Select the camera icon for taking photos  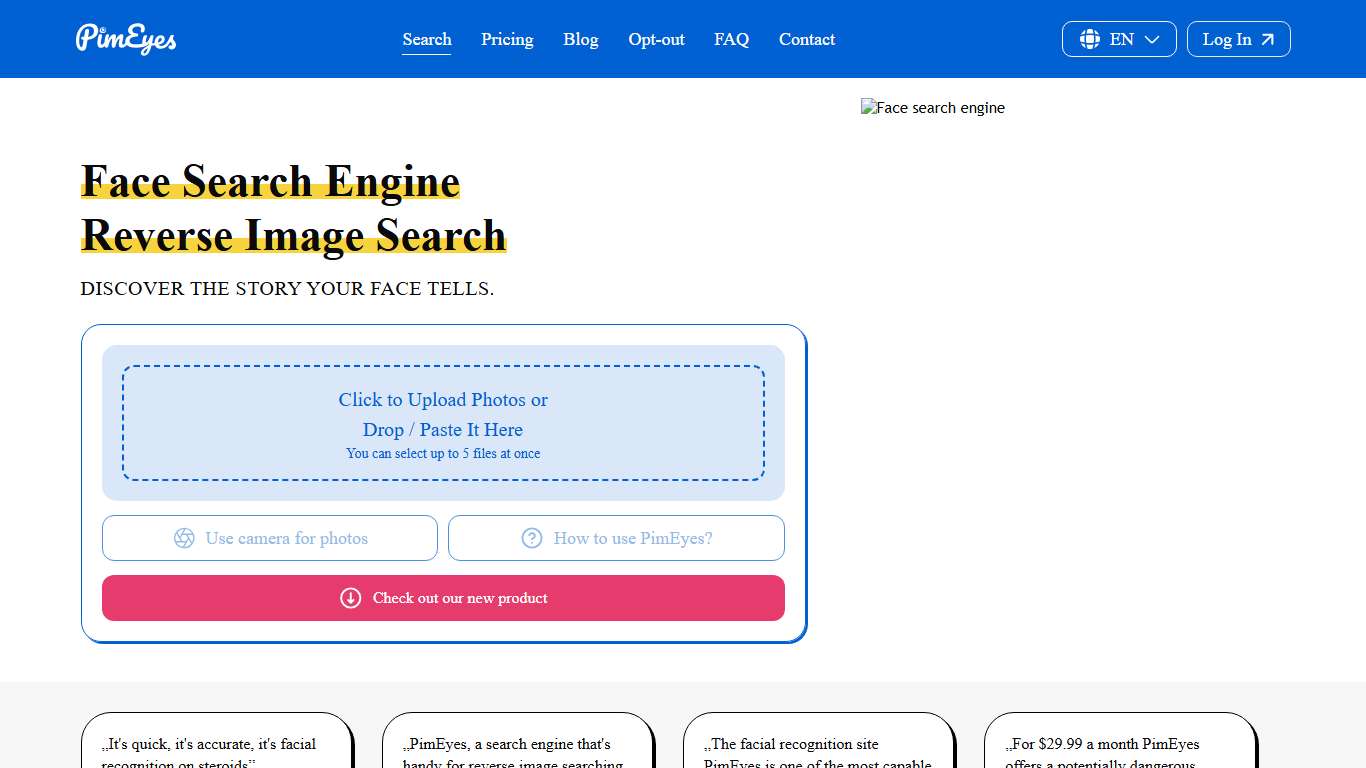point(184,538)
